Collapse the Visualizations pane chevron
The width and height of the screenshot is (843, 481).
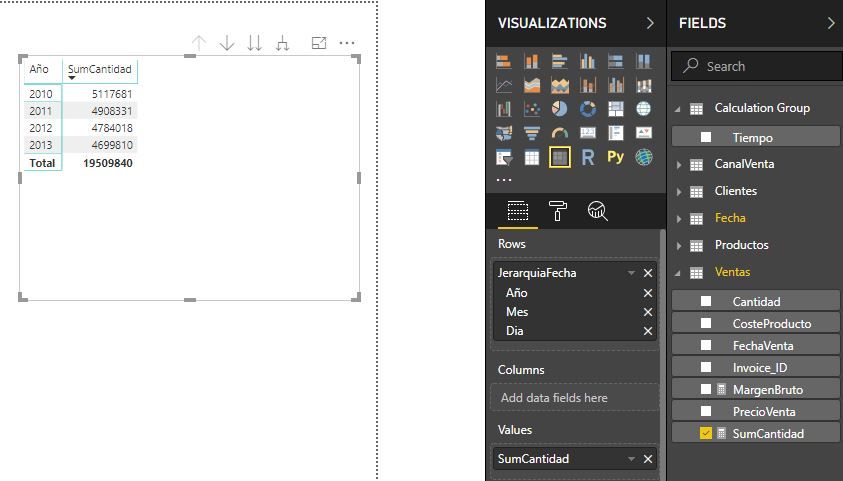point(650,23)
